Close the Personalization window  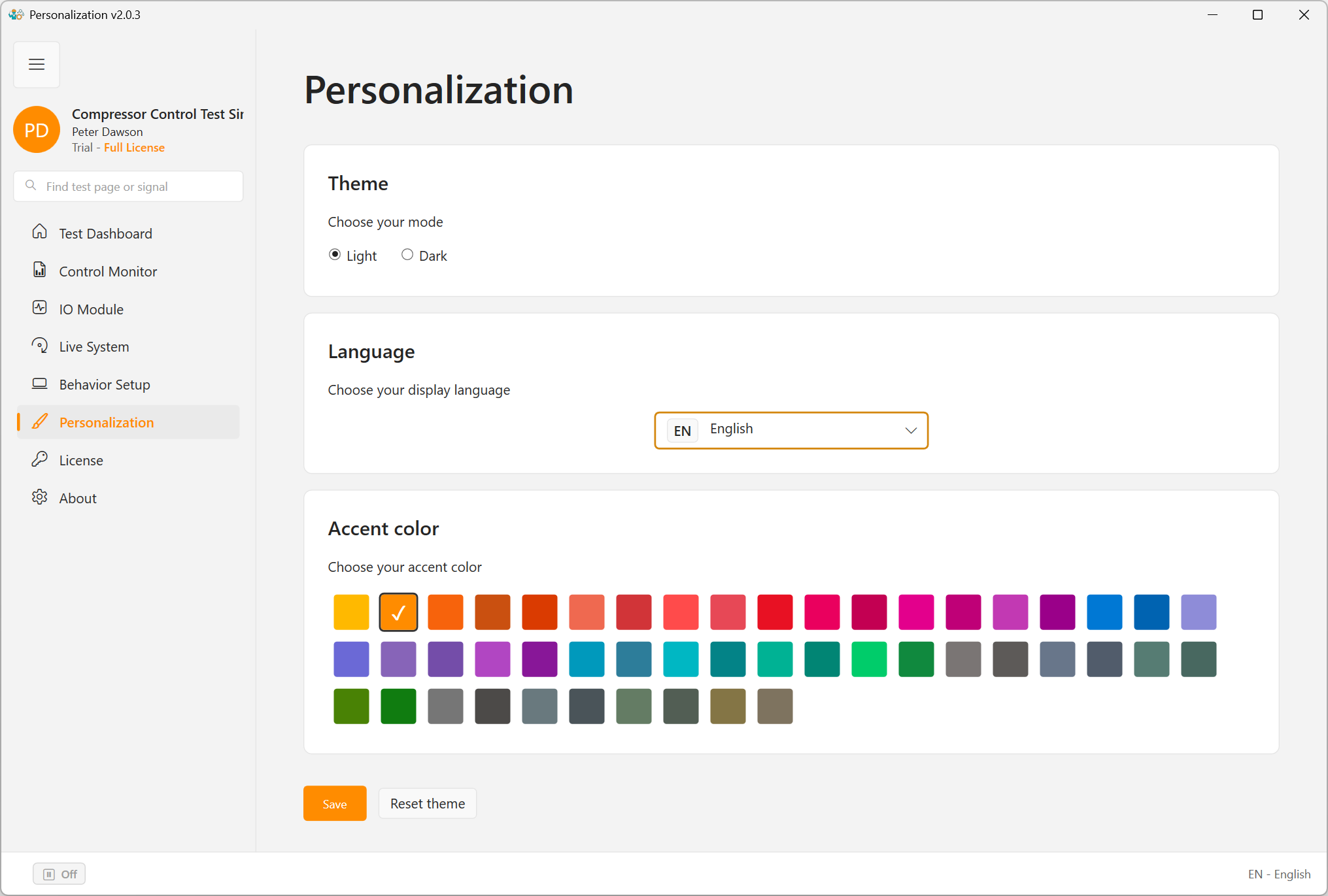click(x=1303, y=14)
